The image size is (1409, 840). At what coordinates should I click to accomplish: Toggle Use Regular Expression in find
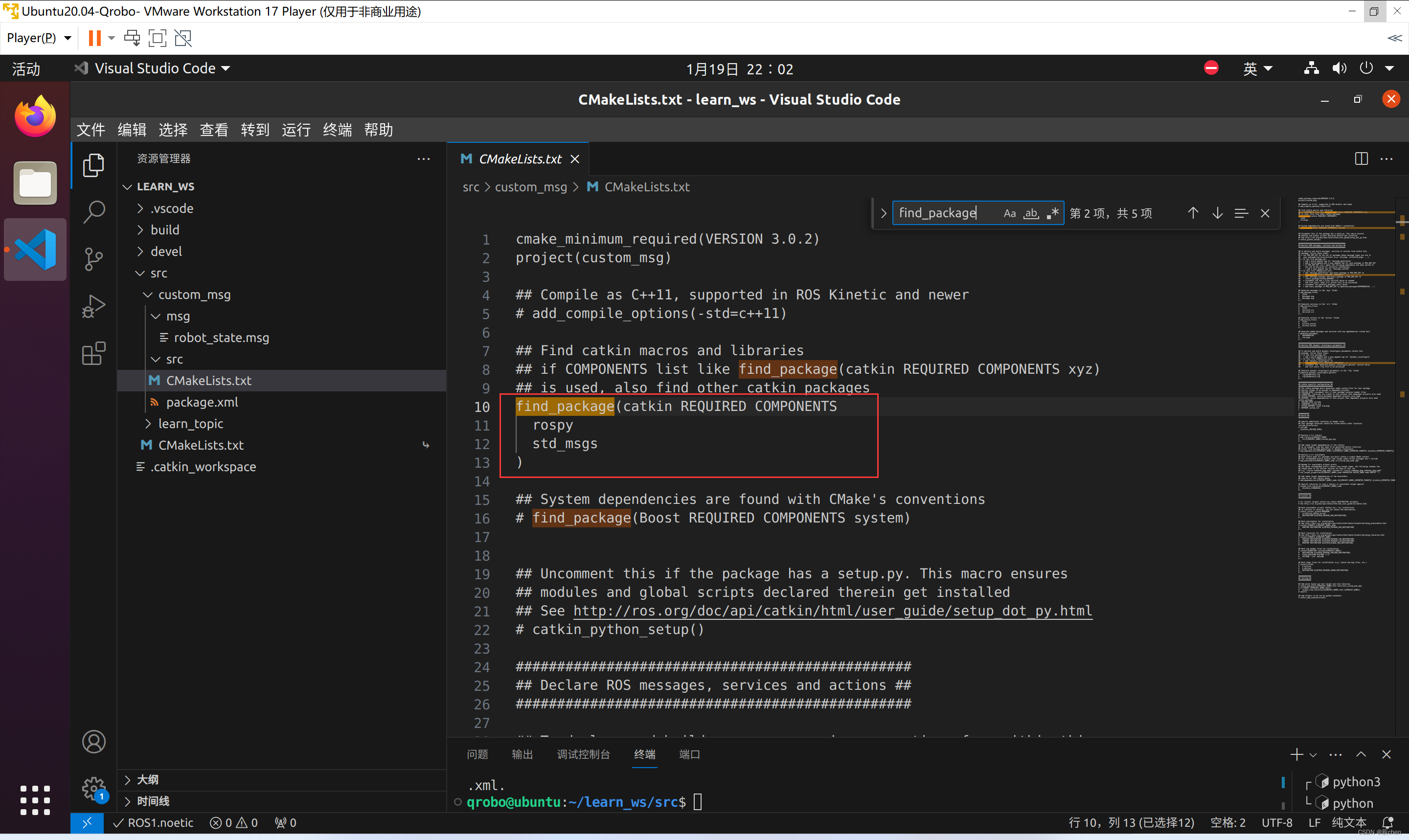click(1052, 213)
